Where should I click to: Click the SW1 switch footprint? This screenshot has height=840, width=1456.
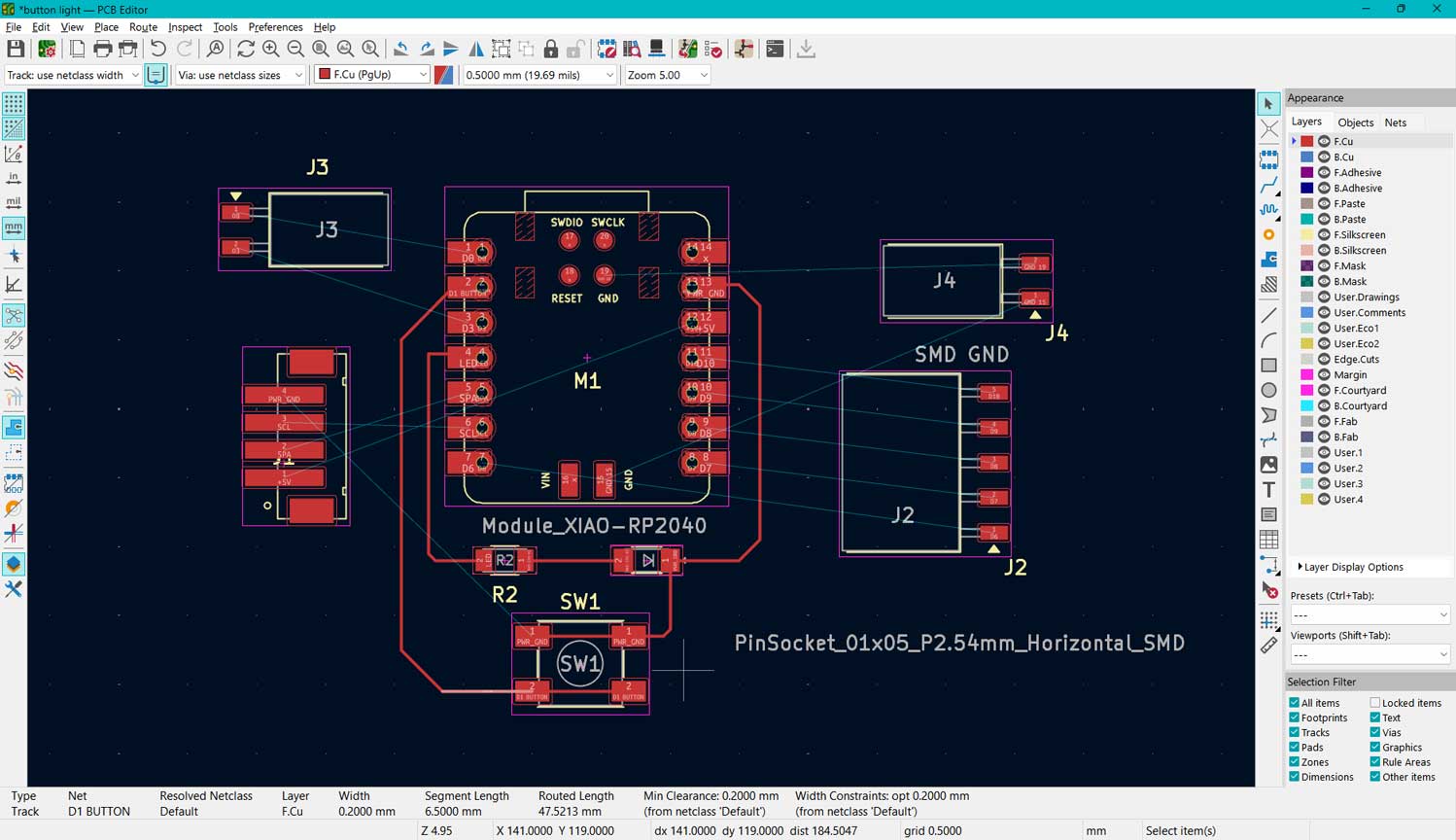(580, 664)
